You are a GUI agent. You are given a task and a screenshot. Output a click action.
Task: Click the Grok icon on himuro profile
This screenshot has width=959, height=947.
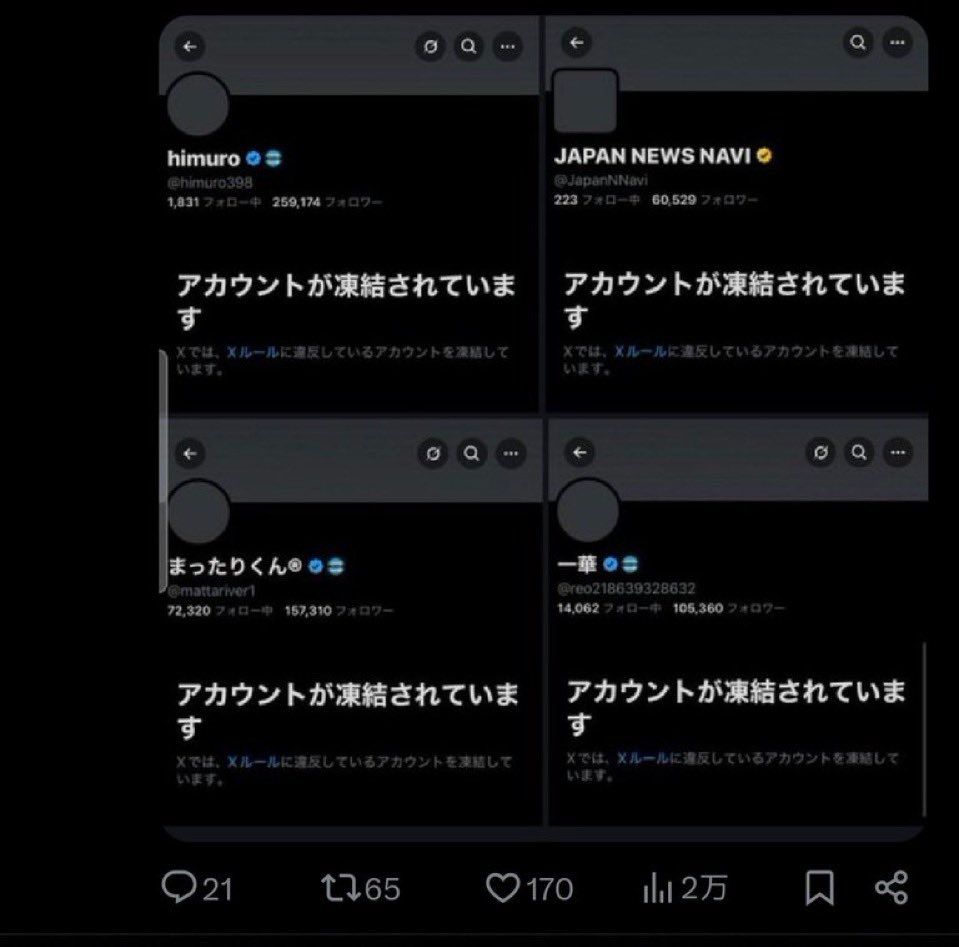431,46
